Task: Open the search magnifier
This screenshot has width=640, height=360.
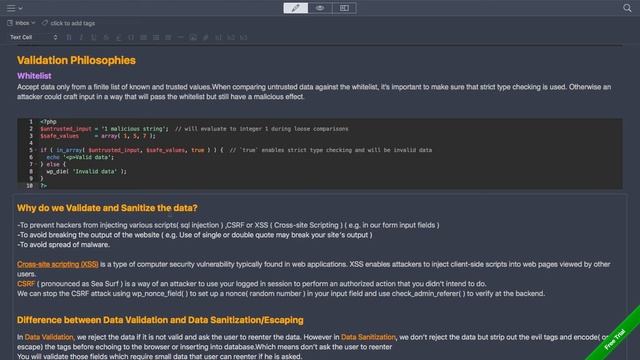Action: coord(627,8)
